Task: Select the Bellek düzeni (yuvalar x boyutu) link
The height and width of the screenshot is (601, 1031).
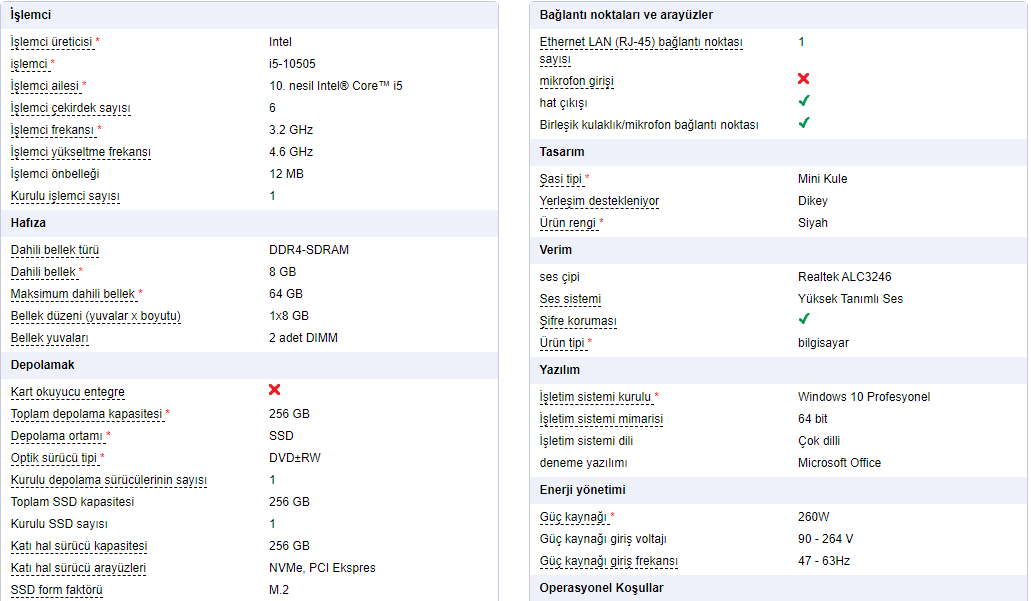Action: click(95, 316)
